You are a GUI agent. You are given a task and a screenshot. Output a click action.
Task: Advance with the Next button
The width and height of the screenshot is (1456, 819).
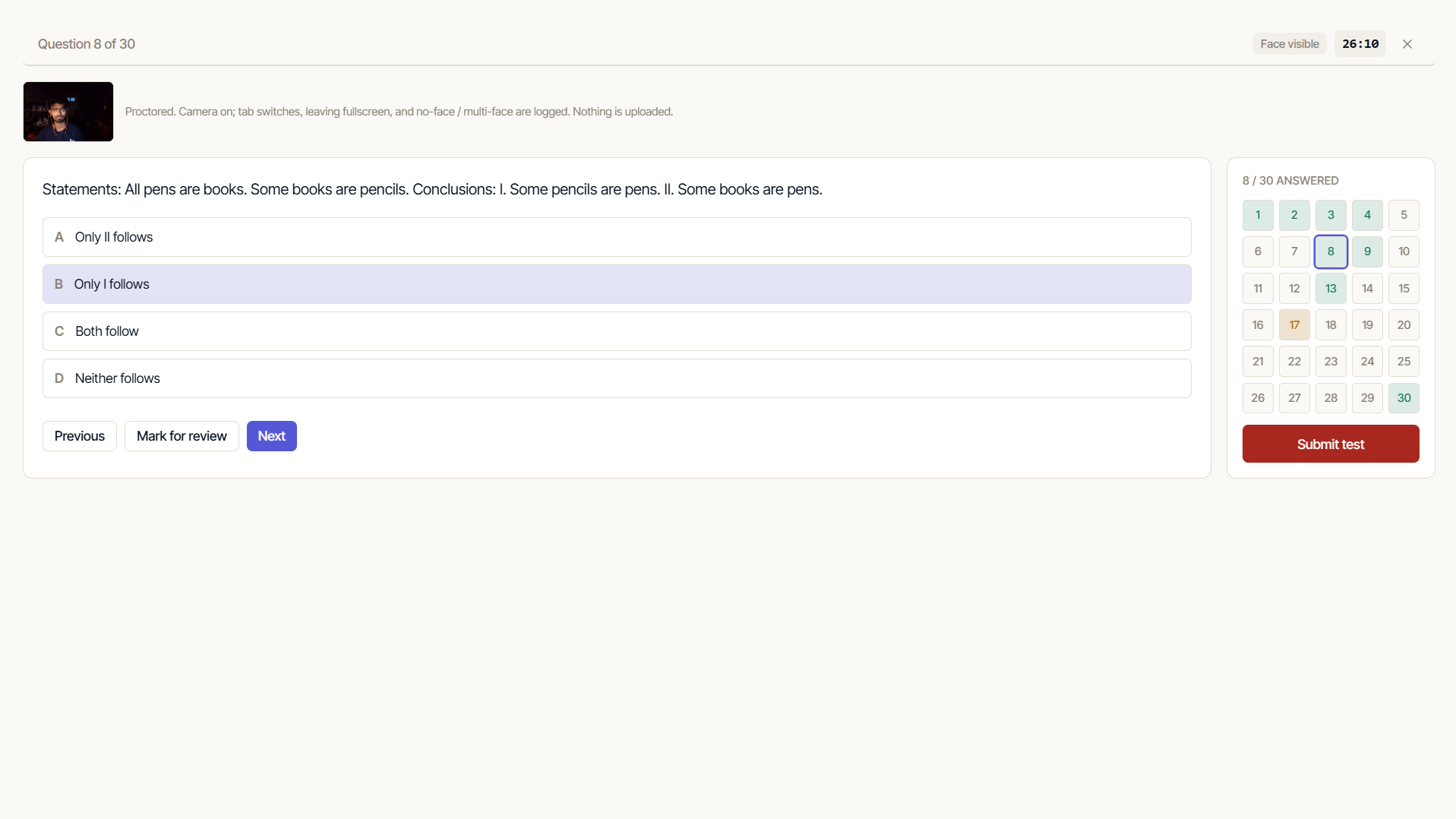[x=272, y=436]
